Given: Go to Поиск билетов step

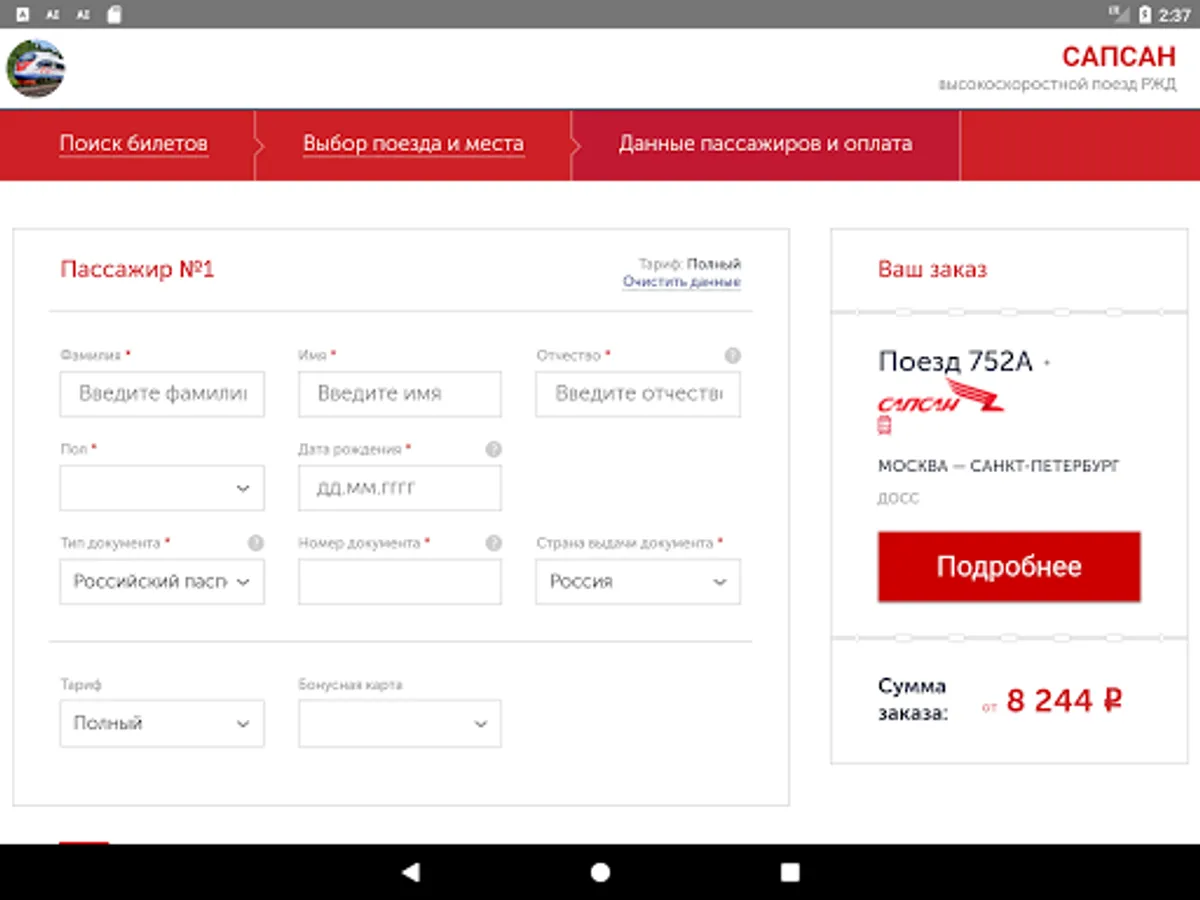Looking at the screenshot, I should click(x=134, y=144).
